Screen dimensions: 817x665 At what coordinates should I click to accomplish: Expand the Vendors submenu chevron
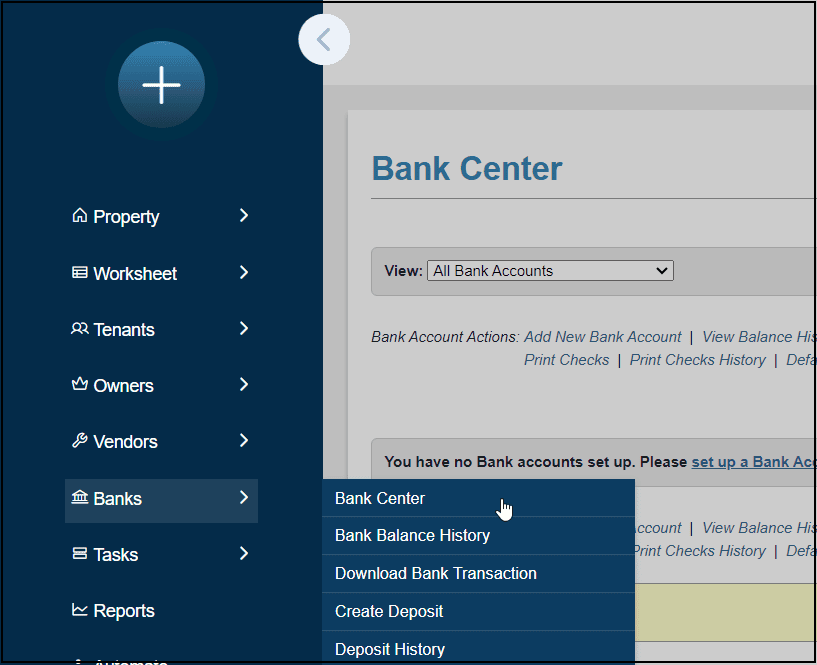[244, 441]
